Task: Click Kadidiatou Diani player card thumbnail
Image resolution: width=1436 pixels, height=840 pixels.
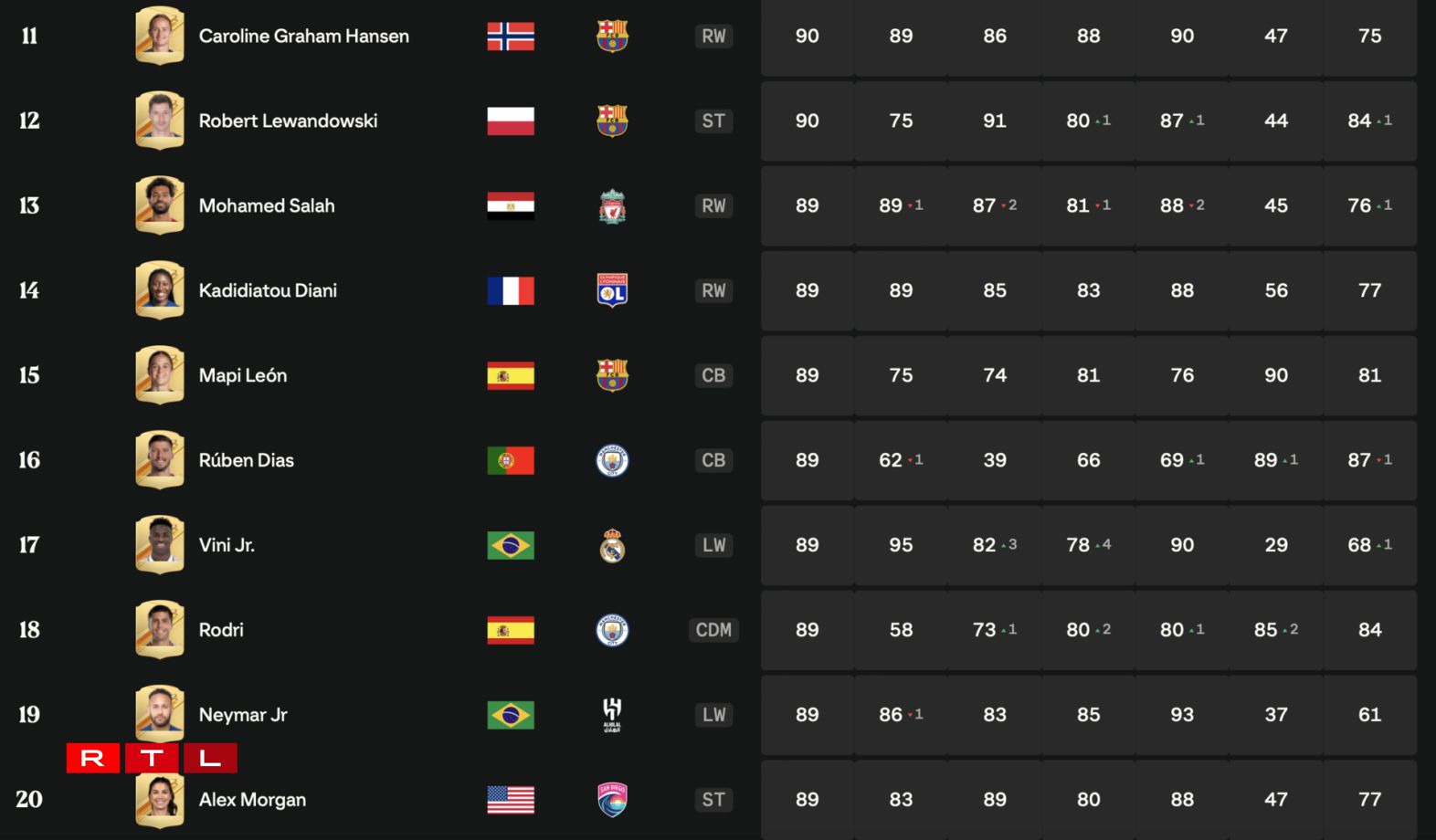Action: point(160,290)
